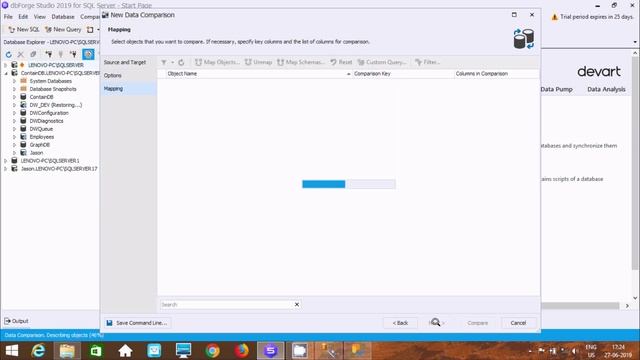
Task: Click the Cancel button
Action: (x=518, y=323)
